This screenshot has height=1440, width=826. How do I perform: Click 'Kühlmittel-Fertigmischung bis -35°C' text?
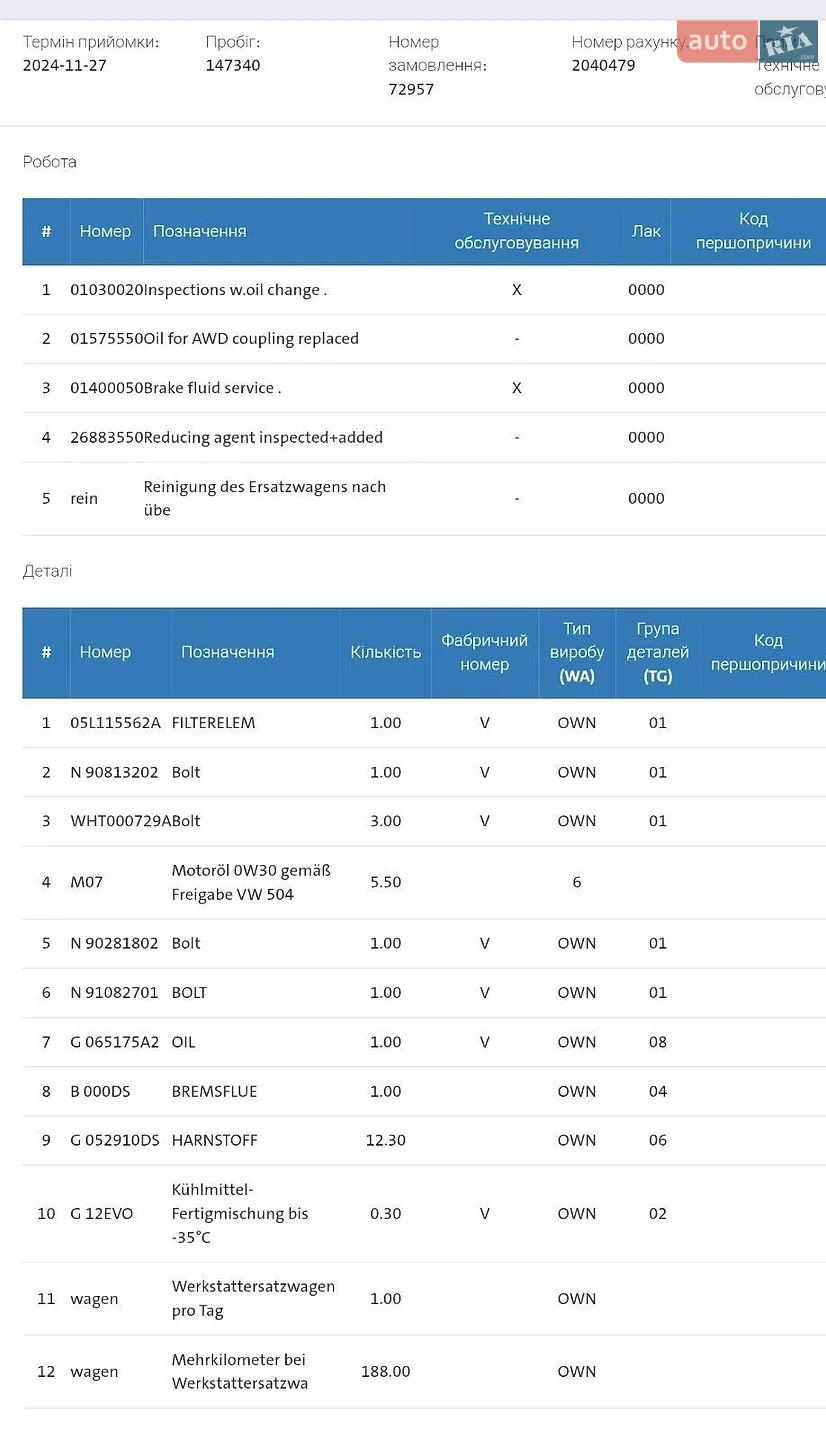(x=240, y=1213)
